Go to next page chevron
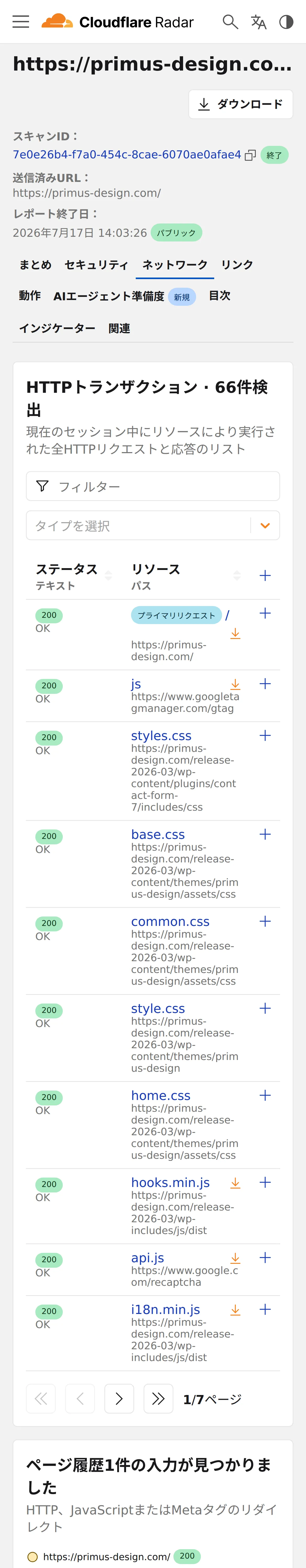Viewport: 306px width, 1568px height. (x=119, y=1399)
